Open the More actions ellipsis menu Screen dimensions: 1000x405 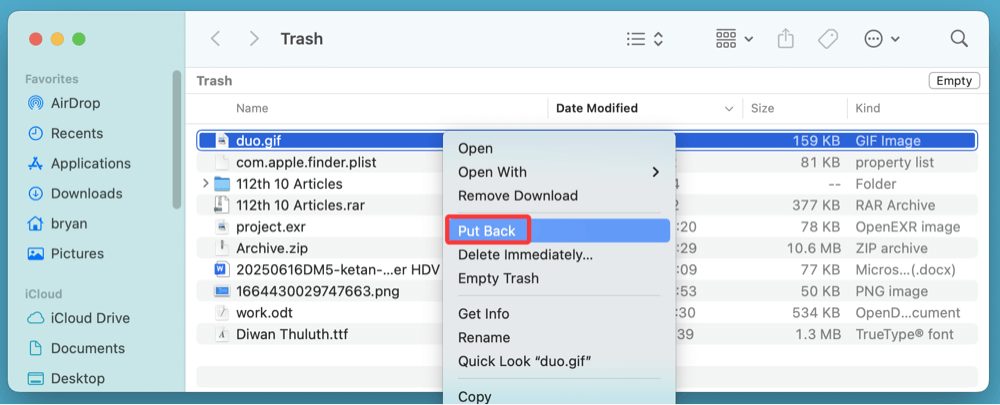pyautogui.click(x=881, y=39)
